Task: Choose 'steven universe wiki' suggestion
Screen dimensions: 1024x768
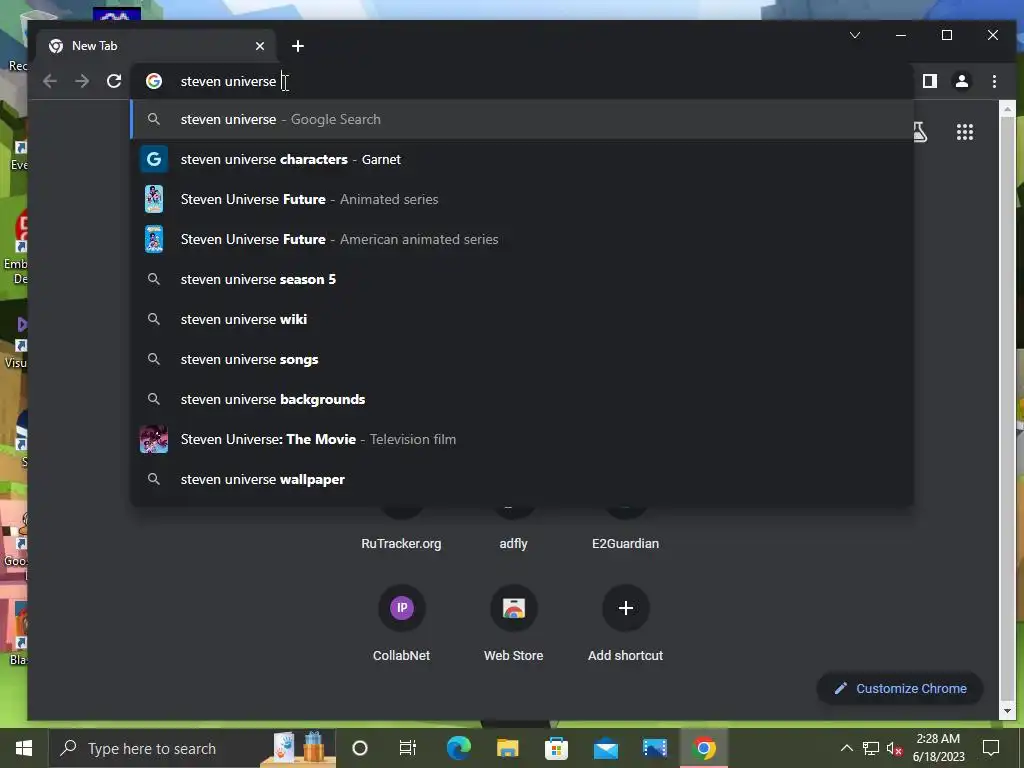Action: [522, 319]
